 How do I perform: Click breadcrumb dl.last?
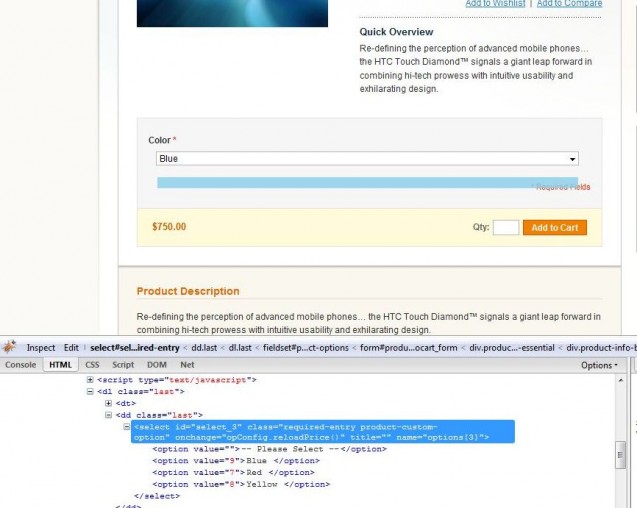tap(240, 348)
